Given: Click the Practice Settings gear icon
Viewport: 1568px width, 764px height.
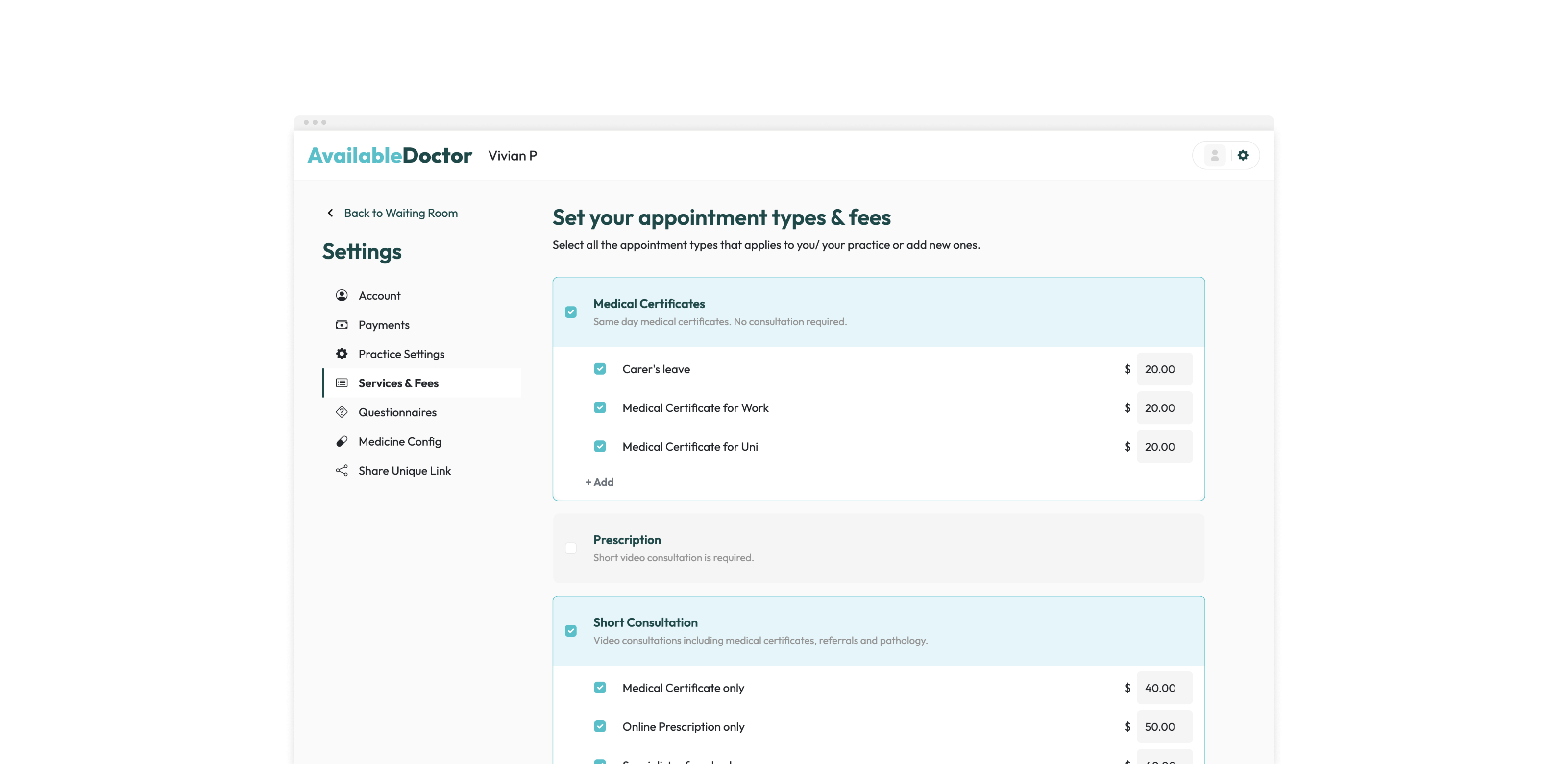Looking at the screenshot, I should click(x=342, y=354).
